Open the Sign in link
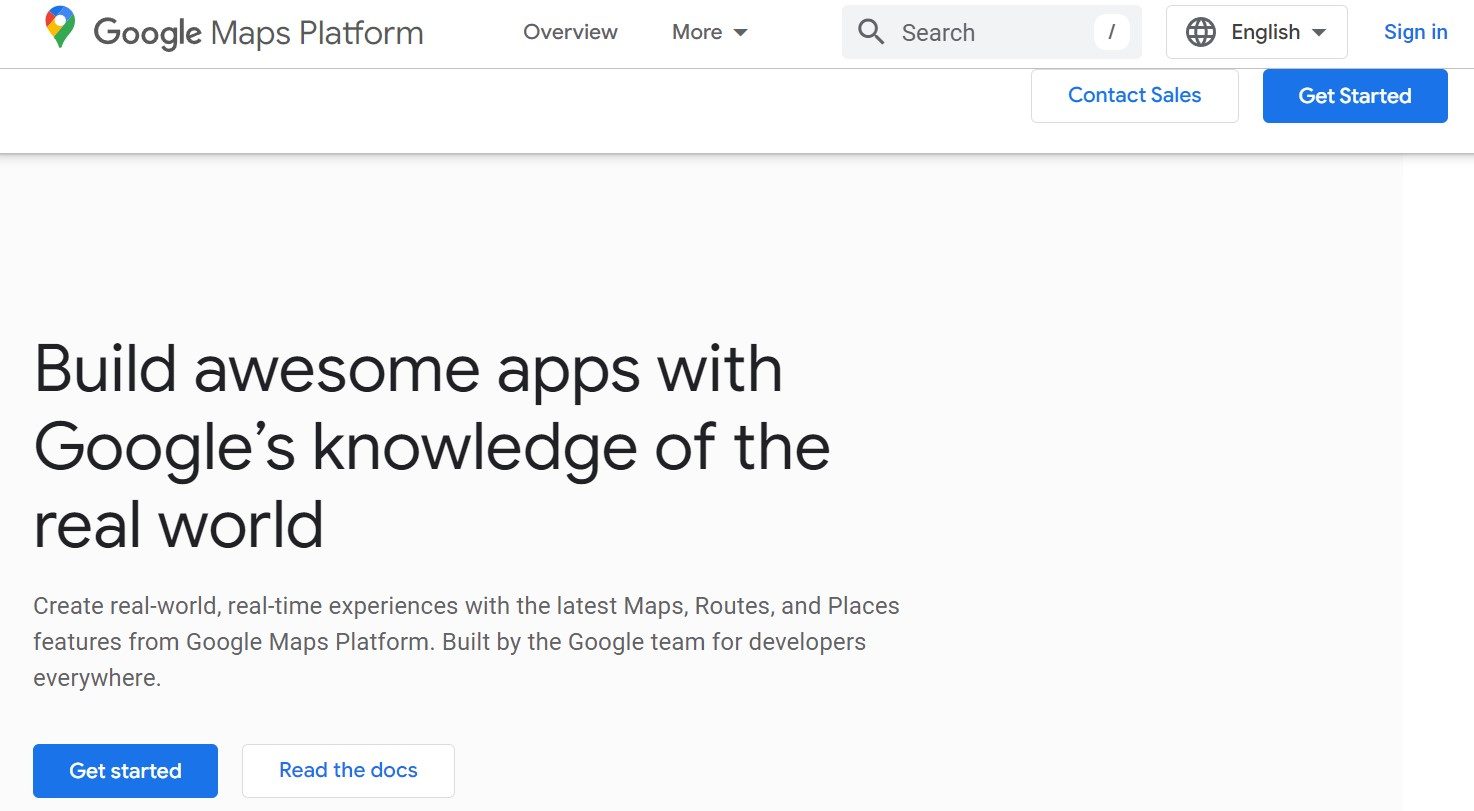This screenshot has height=811, width=1474. 1415,32
